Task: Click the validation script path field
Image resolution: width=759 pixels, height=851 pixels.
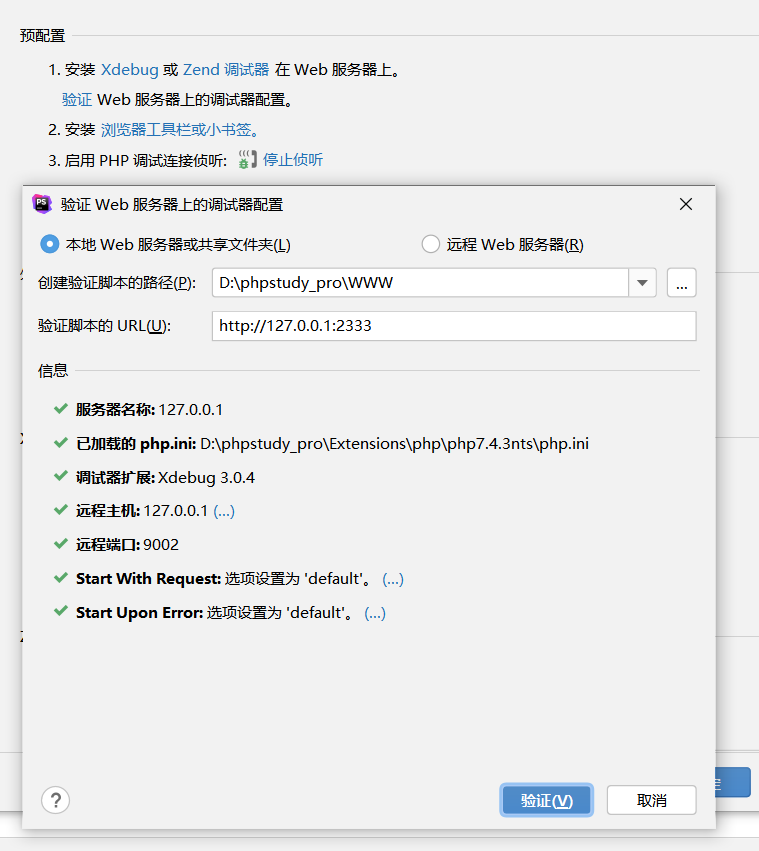Action: pyautogui.click(x=420, y=282)
